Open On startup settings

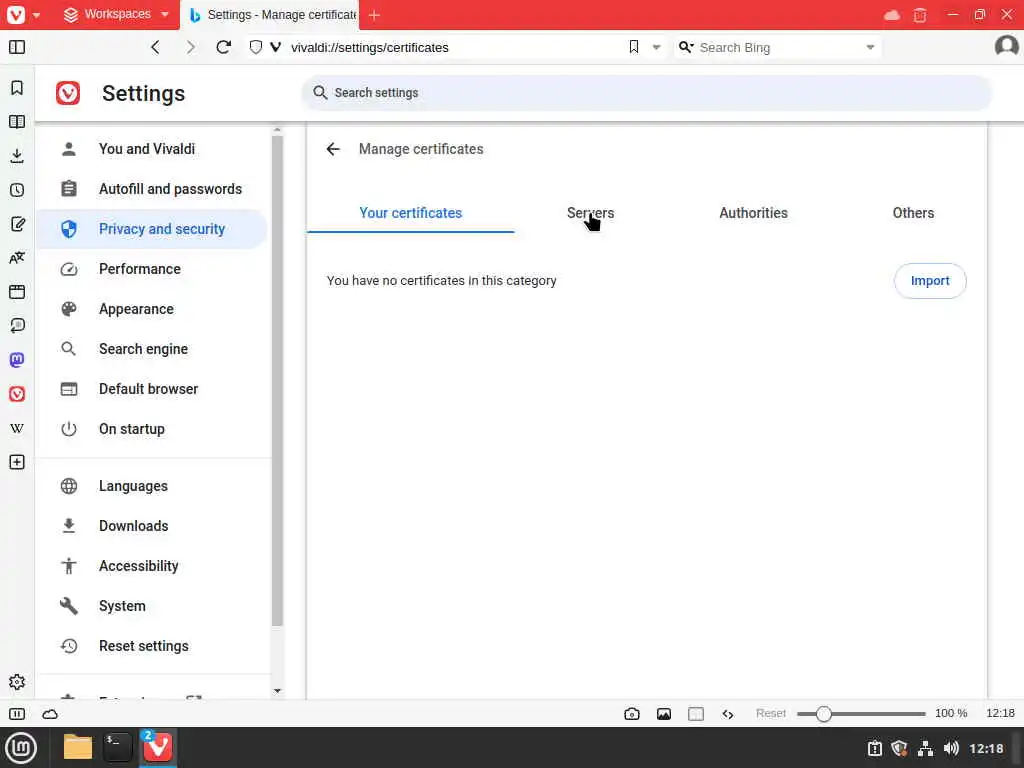point(153,429)
